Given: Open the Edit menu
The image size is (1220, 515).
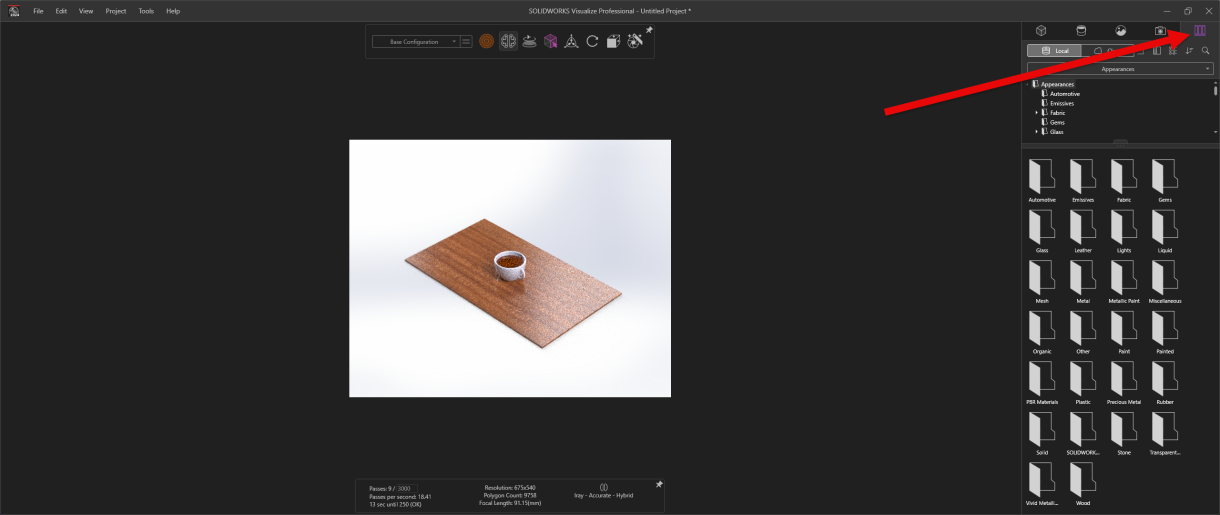Looking at the screenshot, I should click(62, 11).
